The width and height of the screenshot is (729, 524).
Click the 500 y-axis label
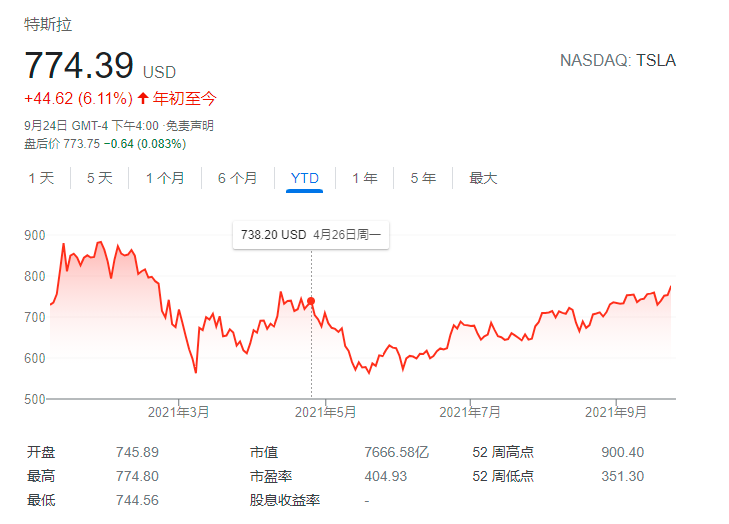[35, 399]
